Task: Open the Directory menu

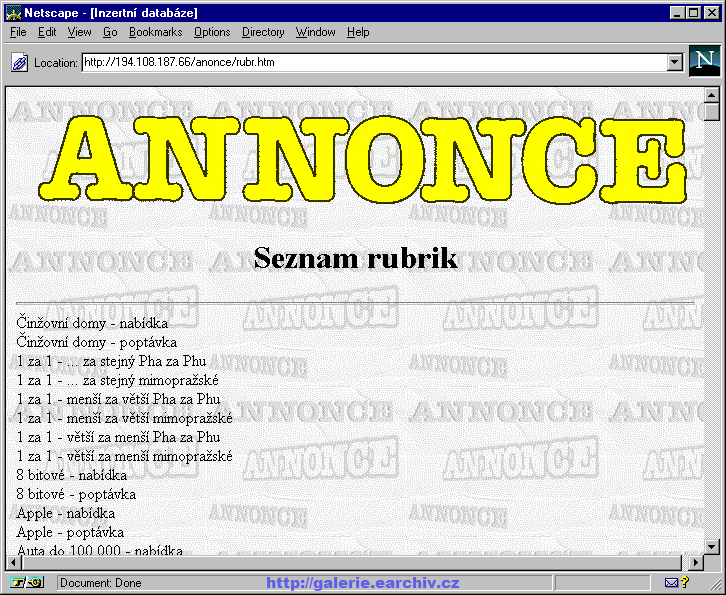Action: (263, 32)
